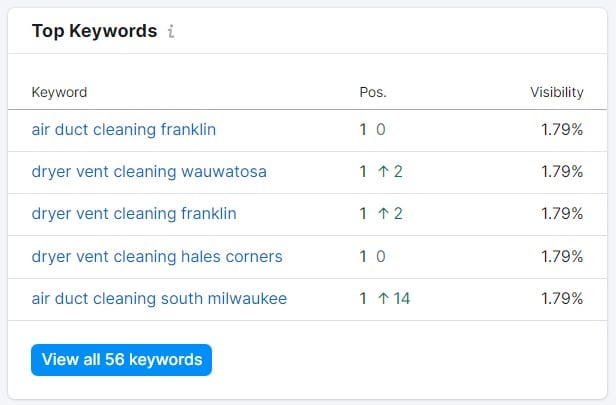Viewport: 616px width, 405px height.
Task: Click position change 14 in south milwaukee row
Action: [402, 299]
